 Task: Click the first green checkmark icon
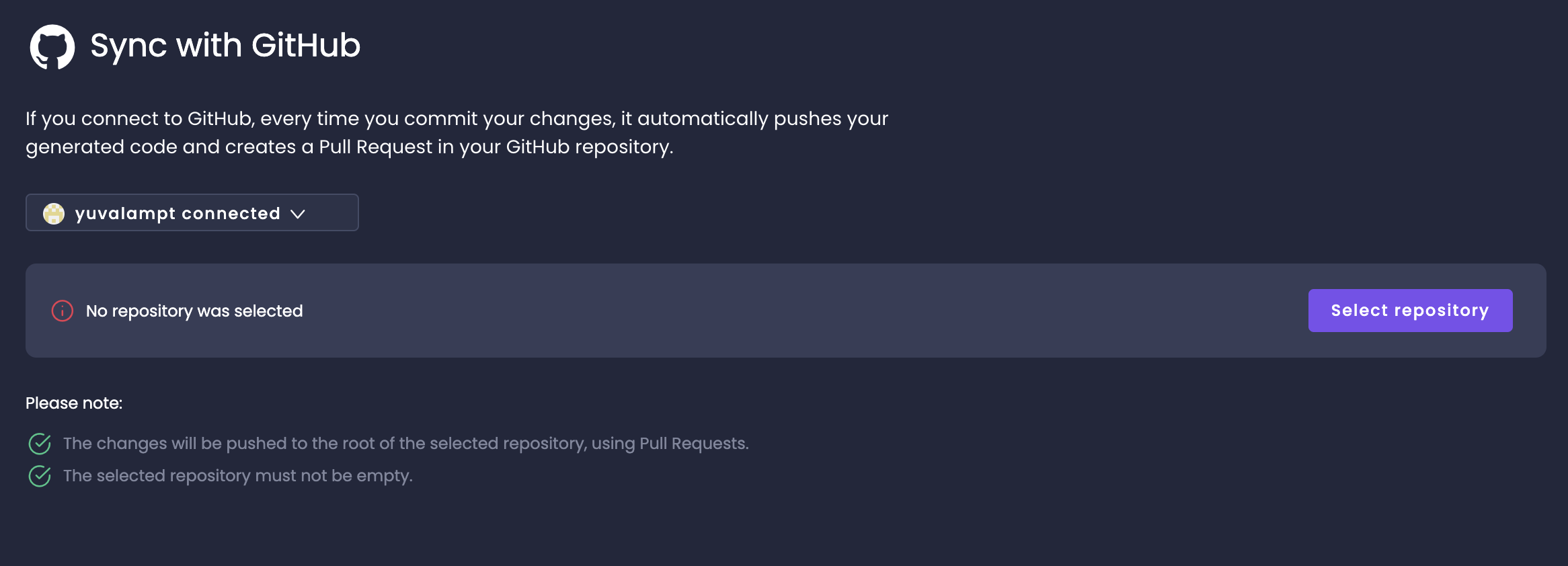click(40, 444)
